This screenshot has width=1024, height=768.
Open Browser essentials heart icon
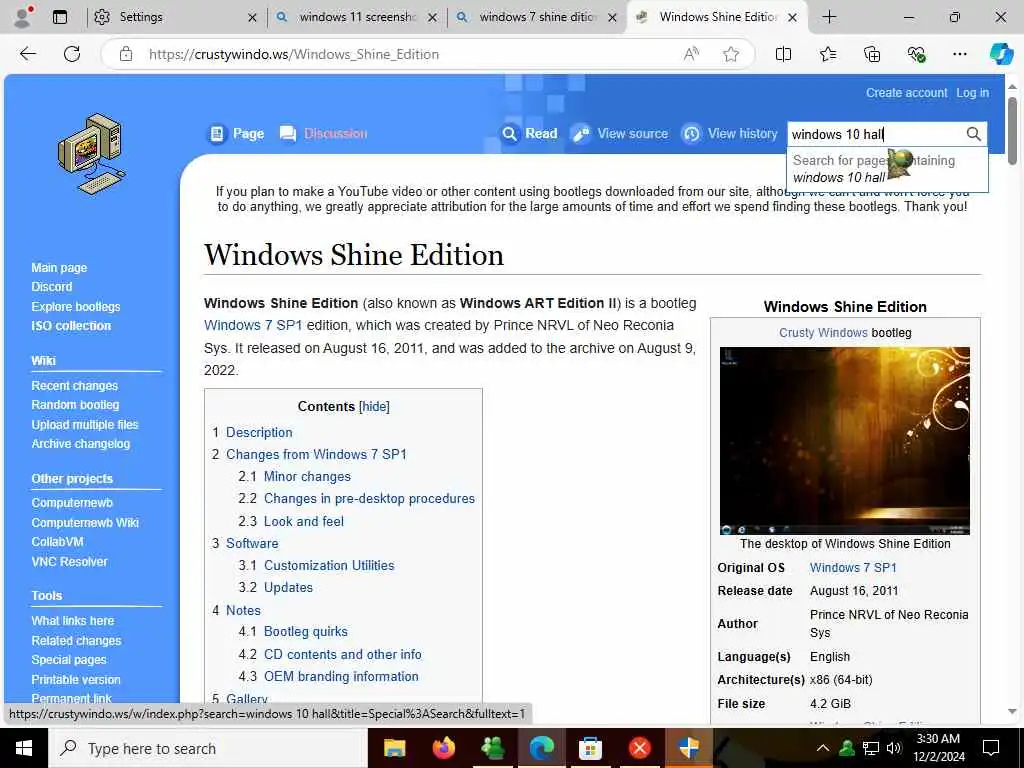click(x=916, y=54)
